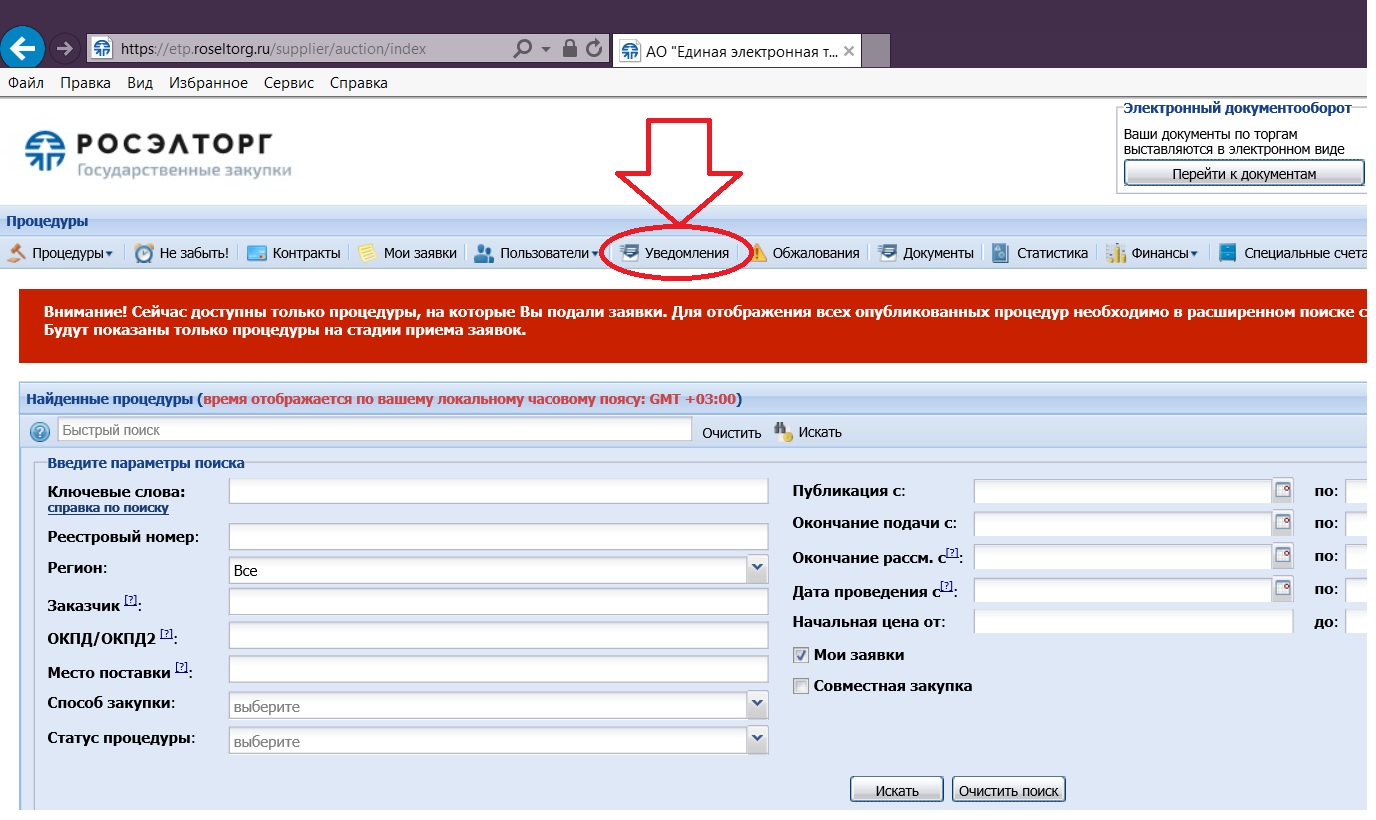The height and width of the screenshot is (820, 1376).
Task: Open calendar picker for Публикация с field
Action: point(1282,491)
